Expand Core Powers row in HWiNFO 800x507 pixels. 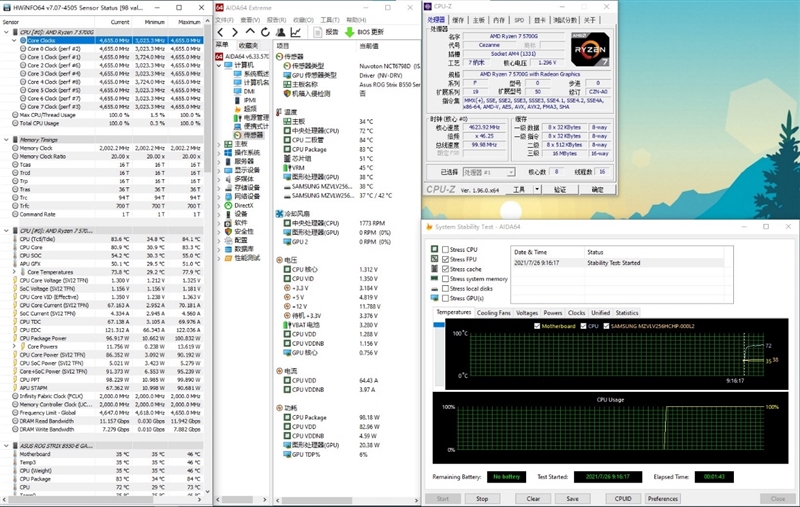[14, 346]
